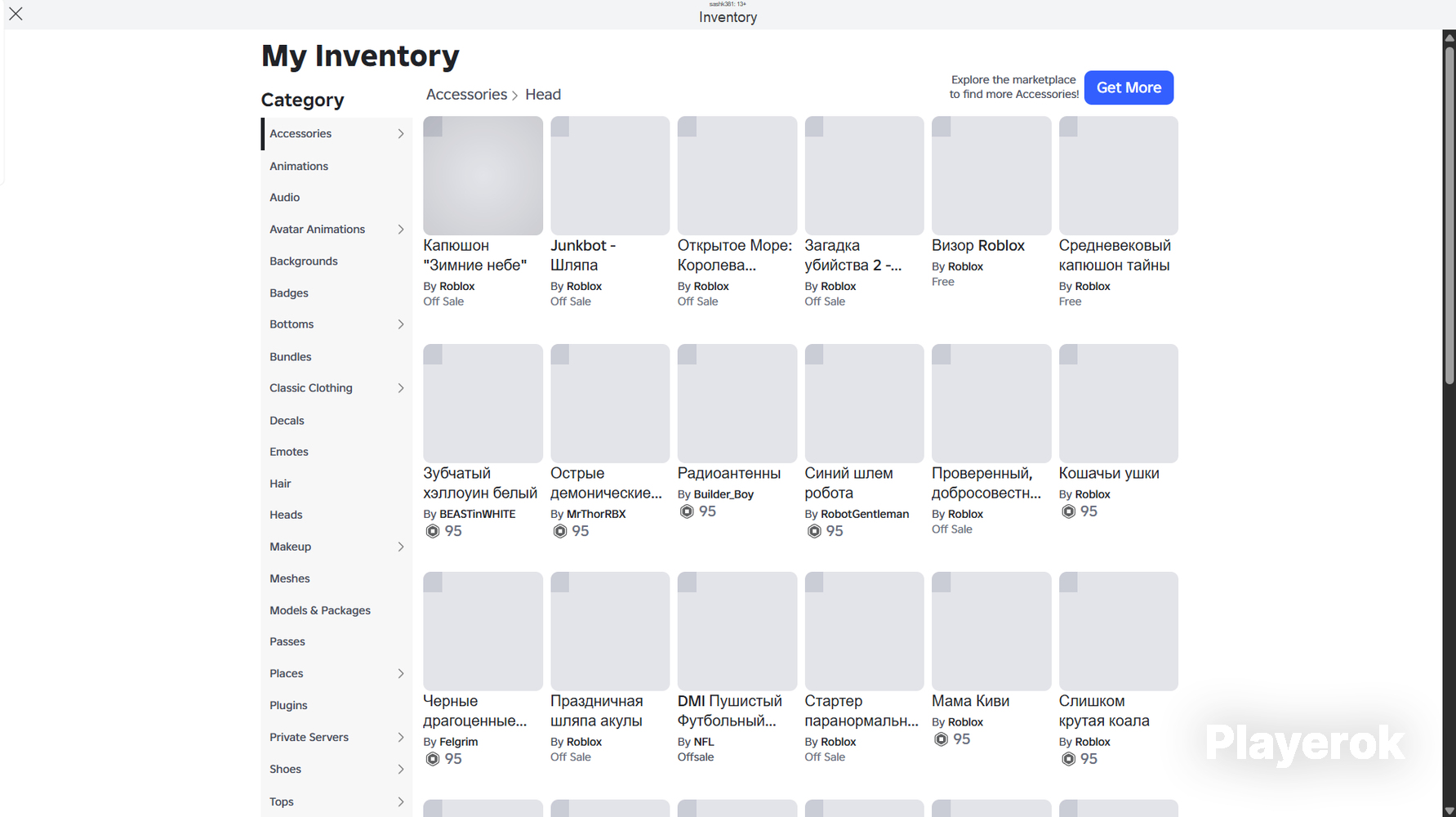1456x817 pixels.
Task: Click Robux icon under Радиоантенны
Action: pos(688,511)
